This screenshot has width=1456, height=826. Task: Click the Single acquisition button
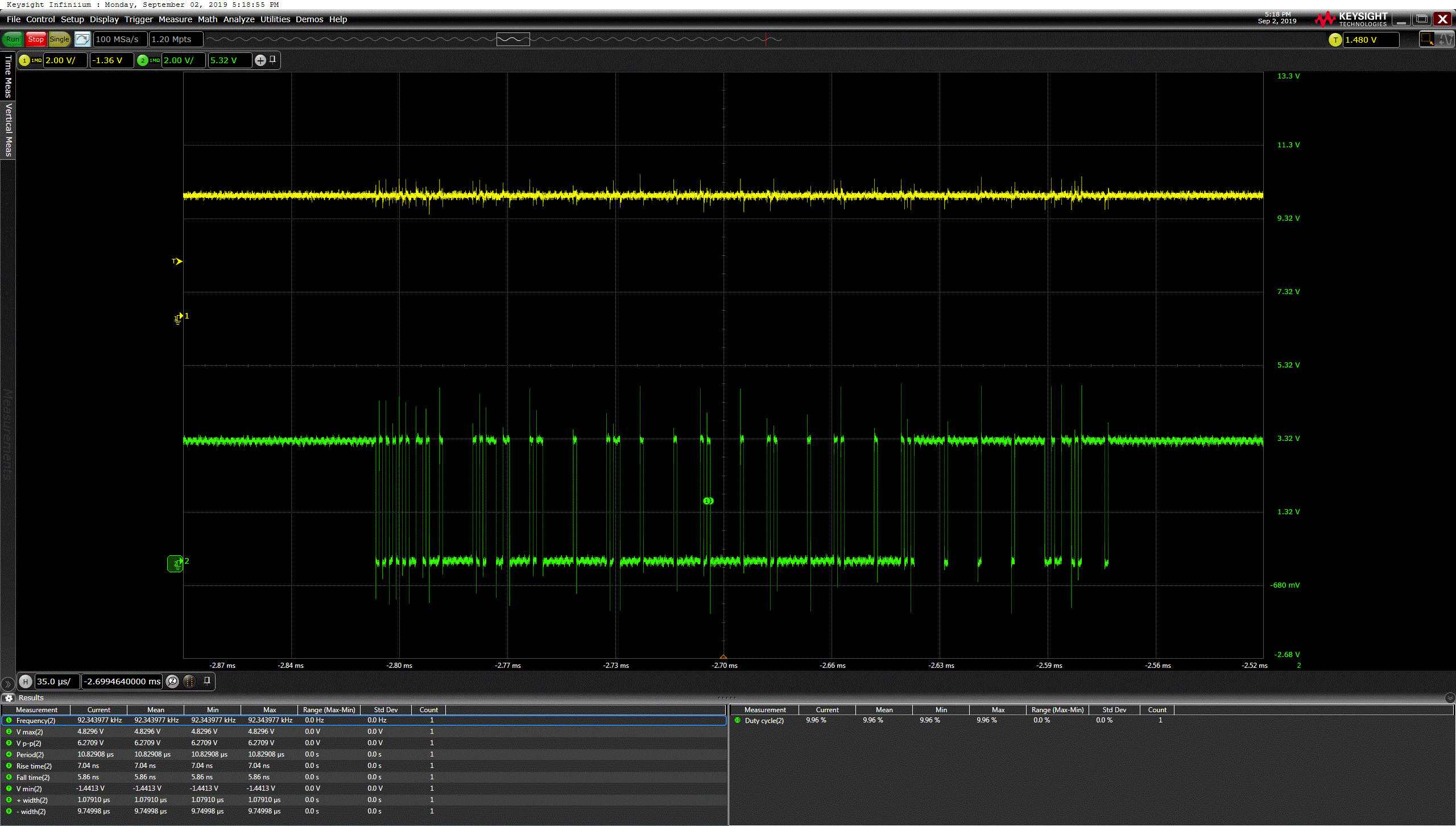pyautogui.click(x=59, y=39)
